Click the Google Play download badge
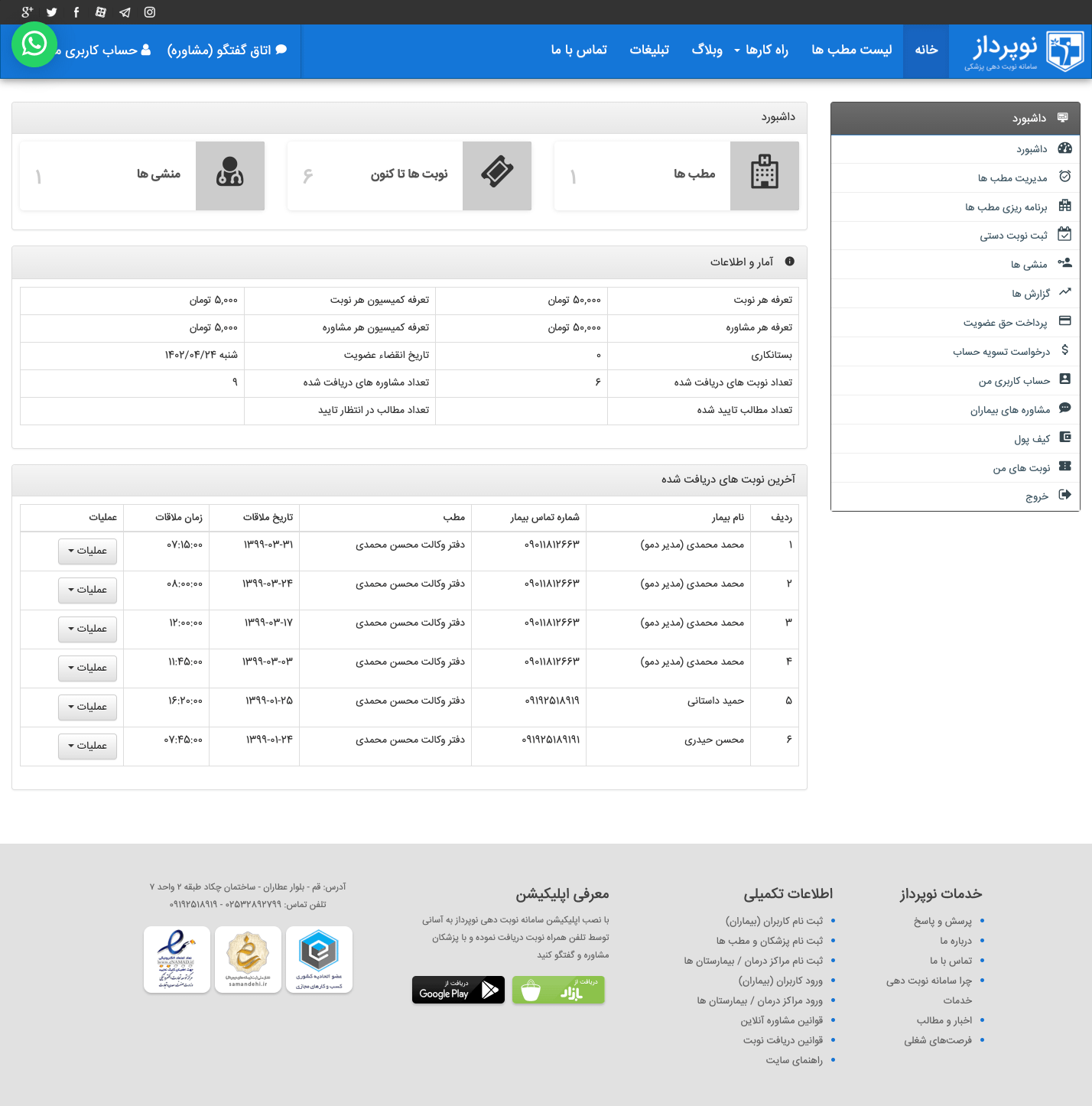The width and height of the screenshot is (1092, 1106). [458, 990]
